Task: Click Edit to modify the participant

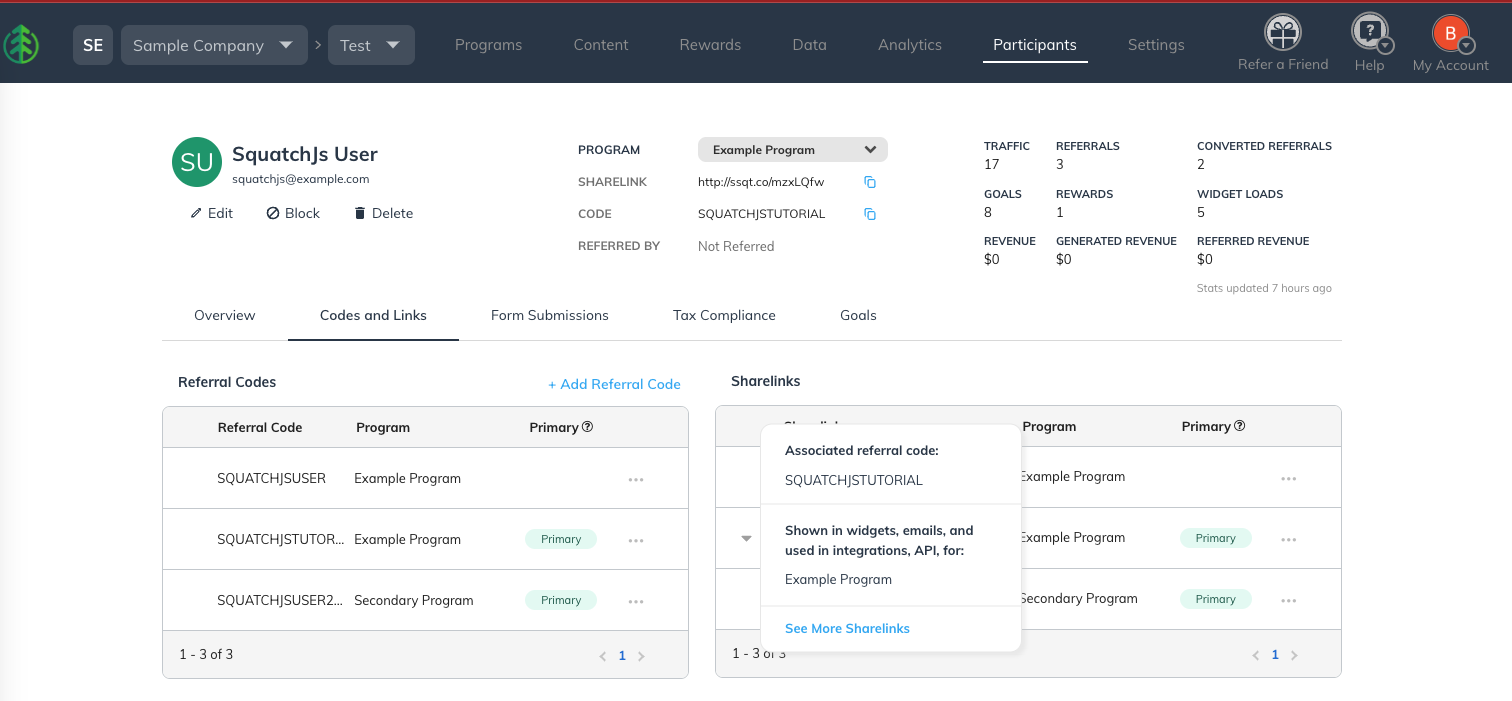Action: [212, 213]
